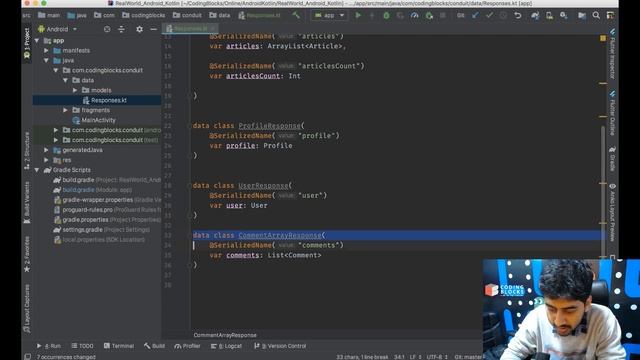Collapse the Gradle Scripts node arrow
The height and width of the screenshot is (360, 640).
(37, 170)
